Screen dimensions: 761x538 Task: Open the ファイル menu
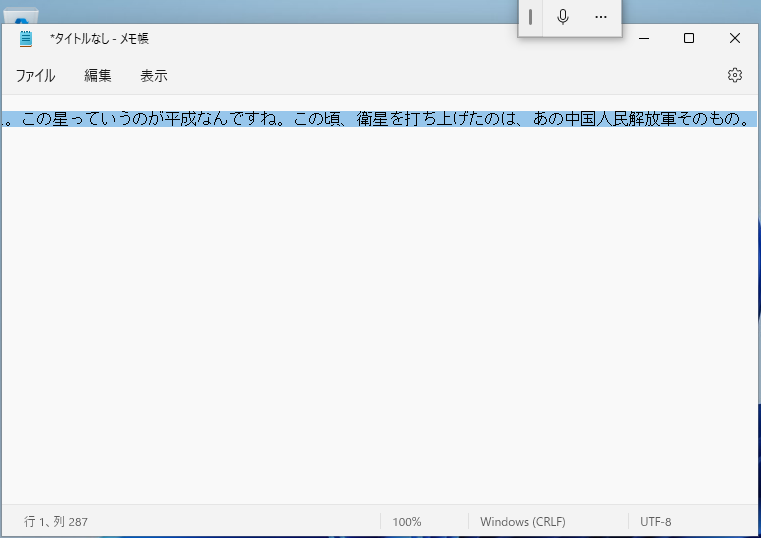click(35, 76)
